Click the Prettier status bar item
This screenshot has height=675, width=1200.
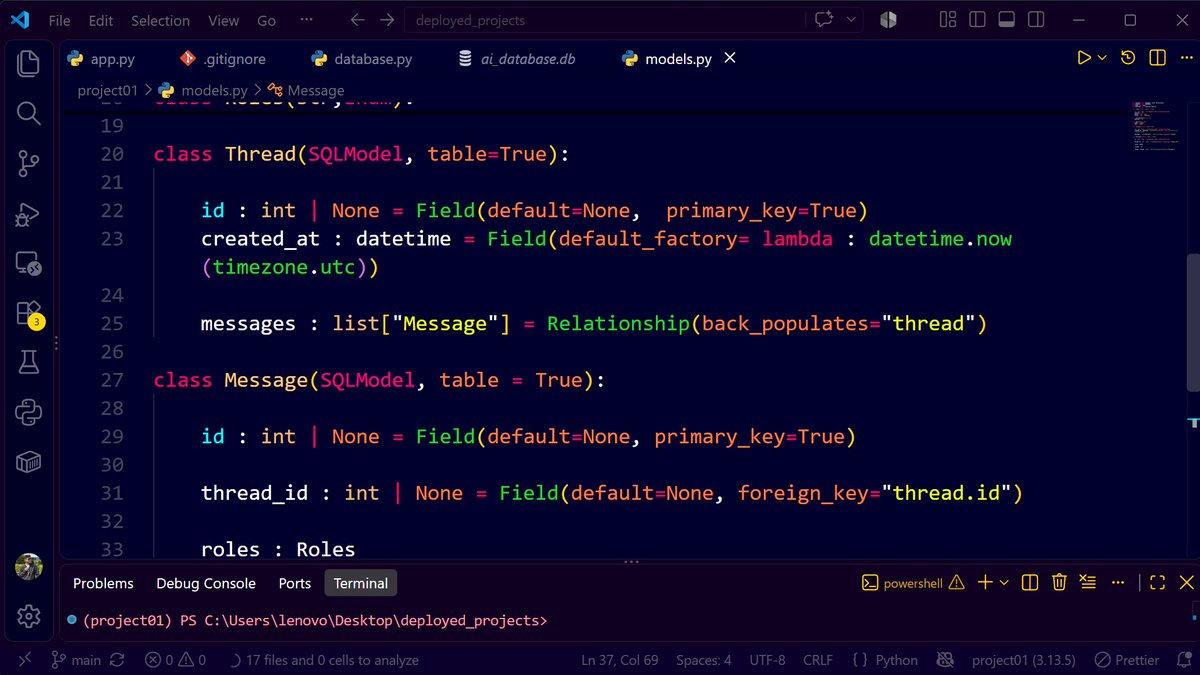point(1127,660)
